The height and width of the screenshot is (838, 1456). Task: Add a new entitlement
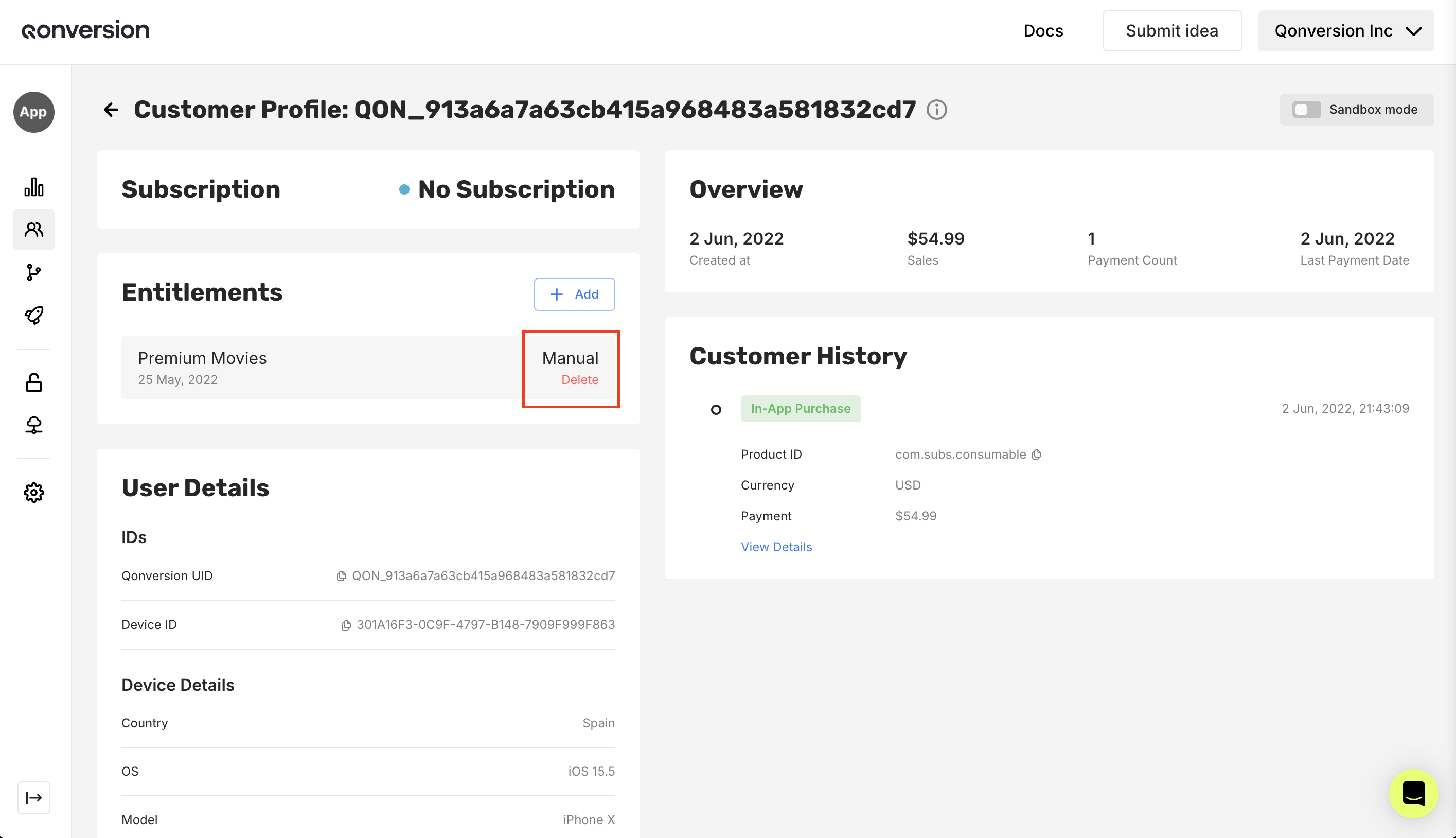click(574, 294)
